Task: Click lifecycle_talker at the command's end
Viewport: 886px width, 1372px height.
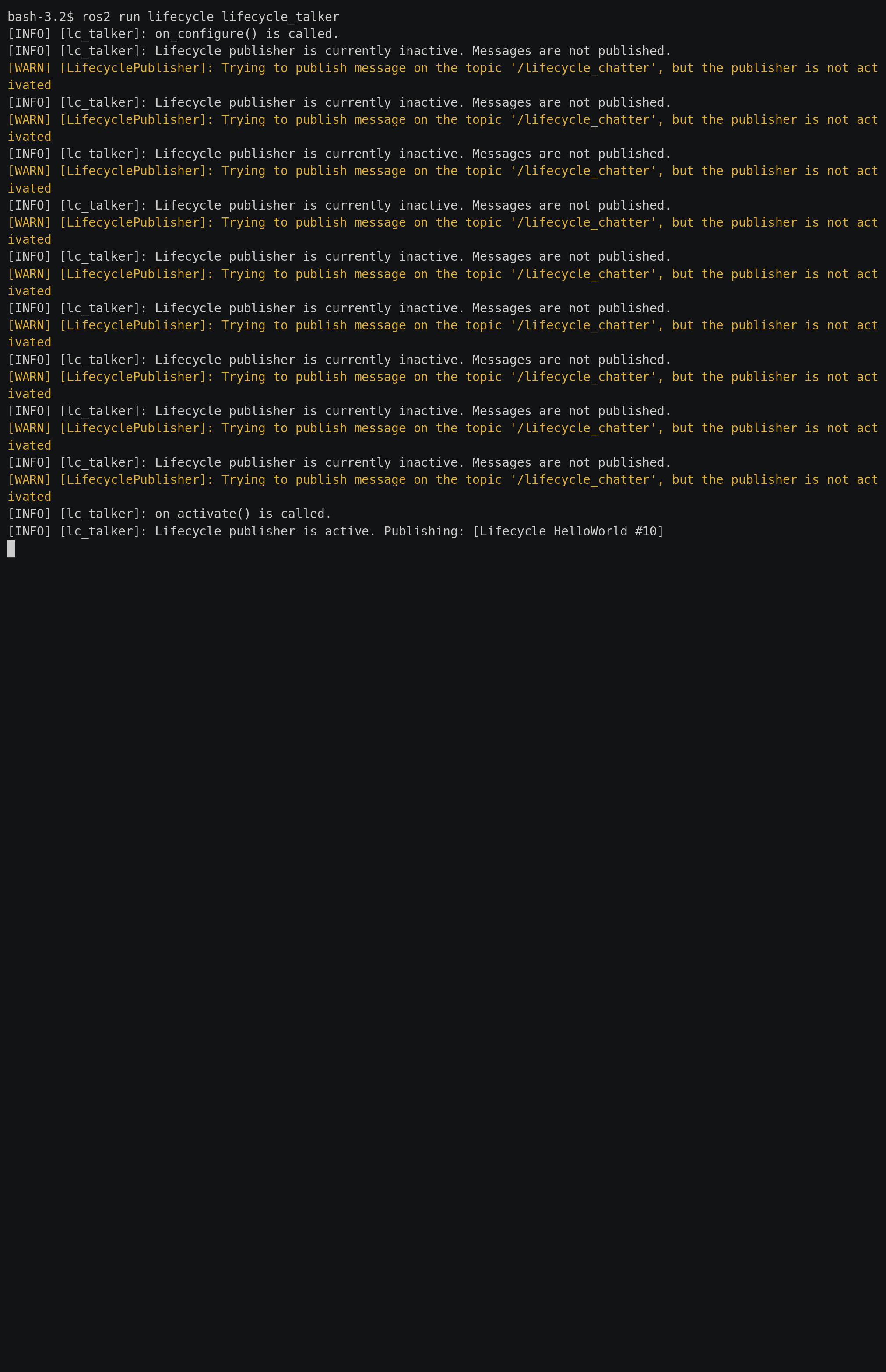Action: coord(280,17)
